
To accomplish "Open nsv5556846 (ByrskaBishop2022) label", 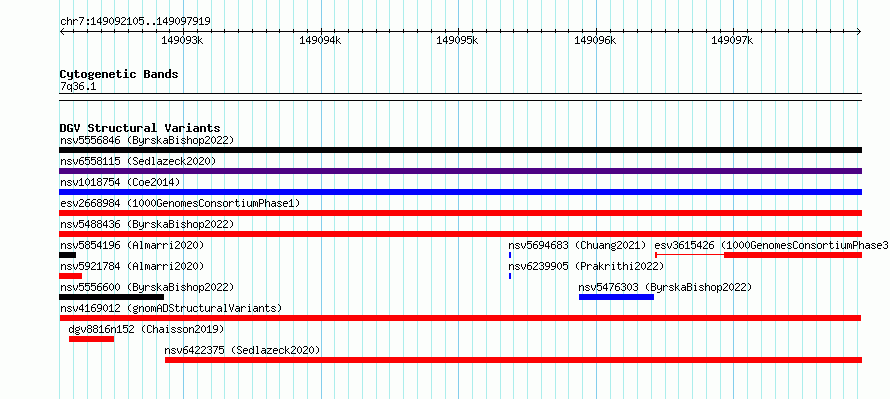I will point(146,140).
